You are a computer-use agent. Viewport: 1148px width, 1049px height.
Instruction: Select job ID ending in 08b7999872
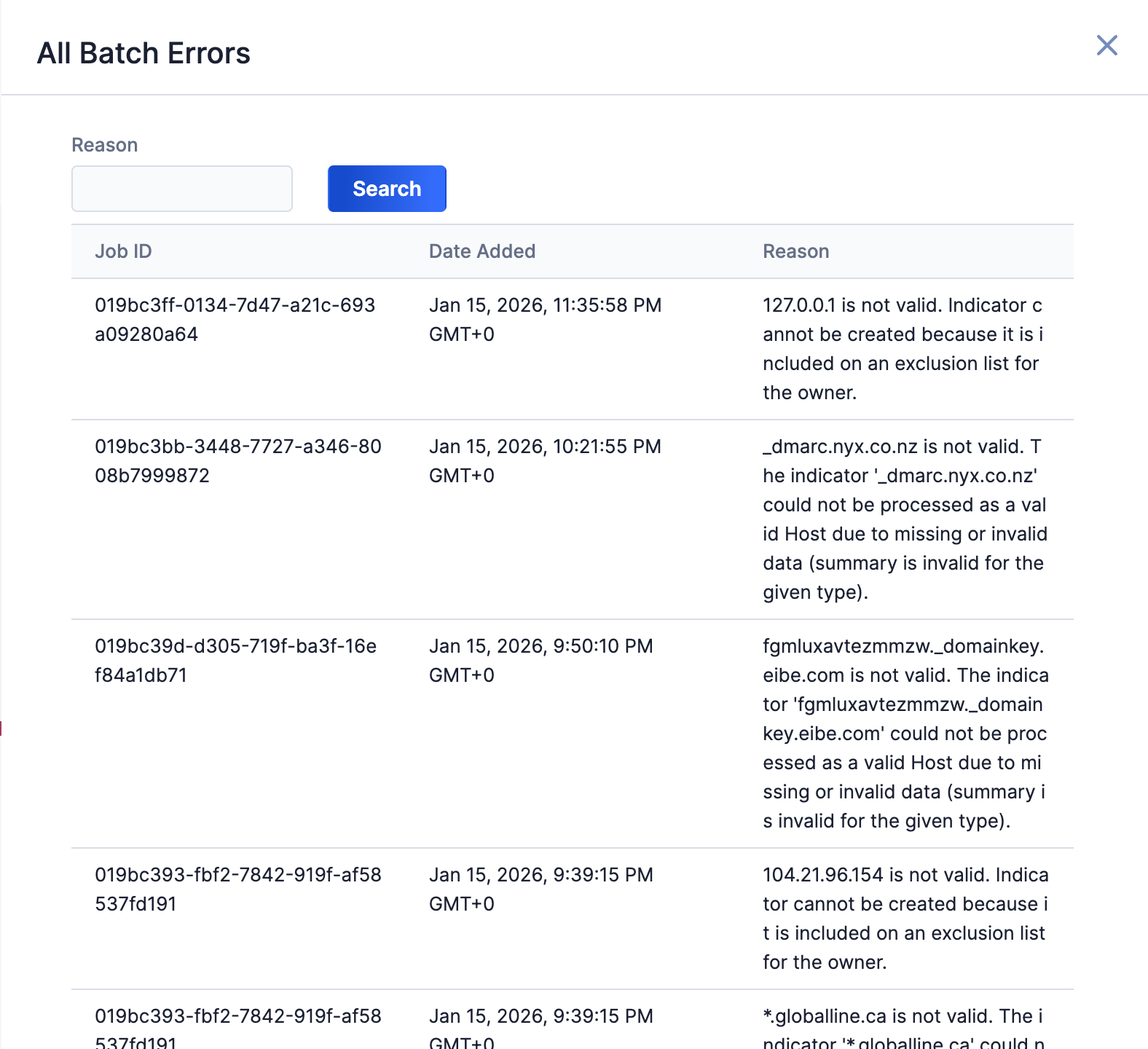237,461
